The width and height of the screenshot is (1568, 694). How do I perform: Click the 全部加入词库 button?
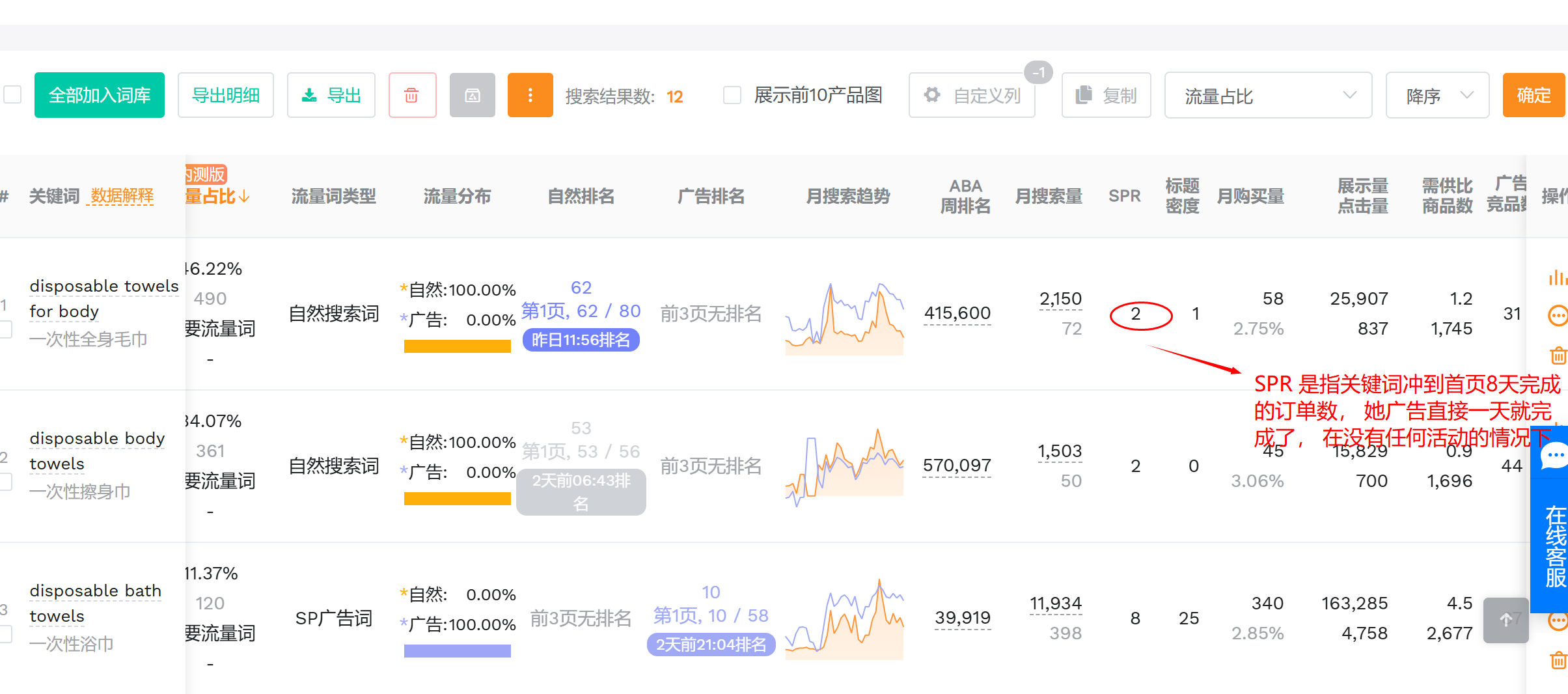click(100, 95)
